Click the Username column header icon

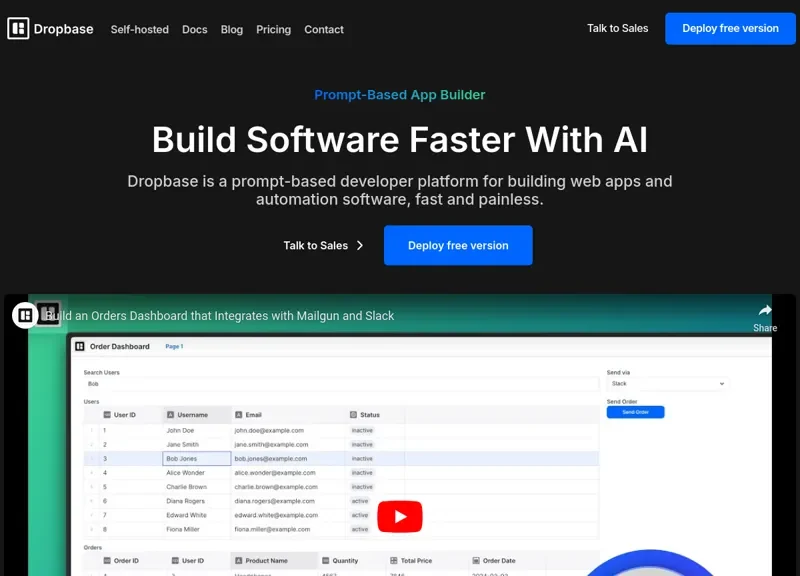pos(170,415)
